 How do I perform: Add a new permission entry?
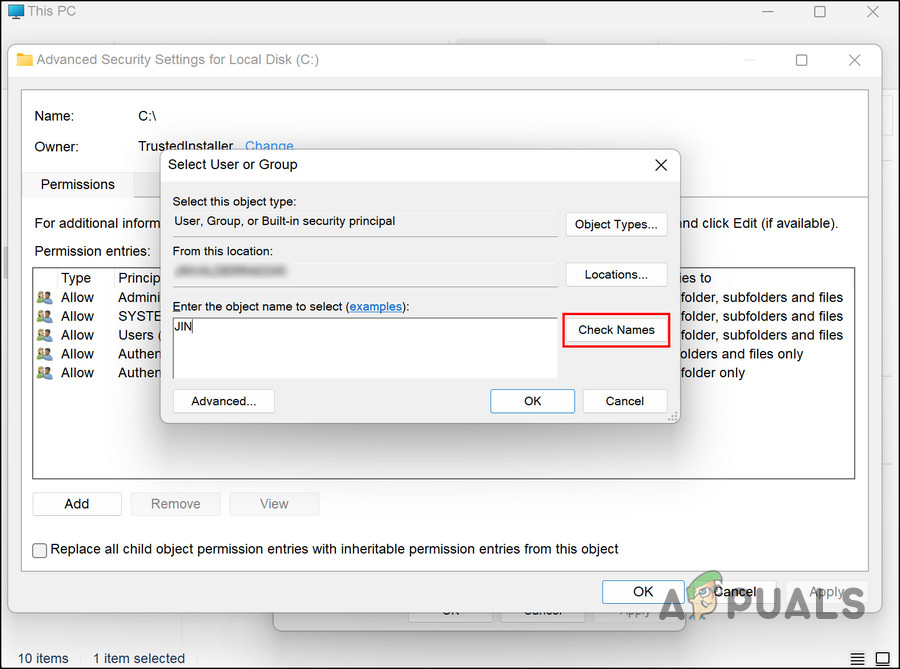(x=77, y=504)
